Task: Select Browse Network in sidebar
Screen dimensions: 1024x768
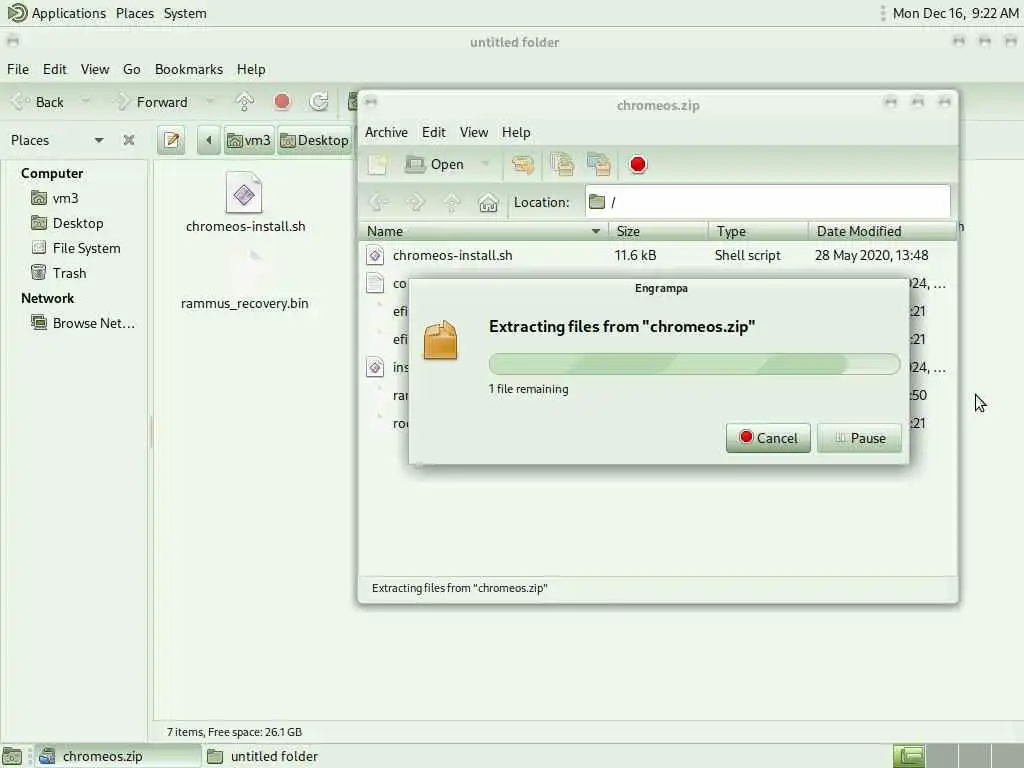Action: coord(93,323)
